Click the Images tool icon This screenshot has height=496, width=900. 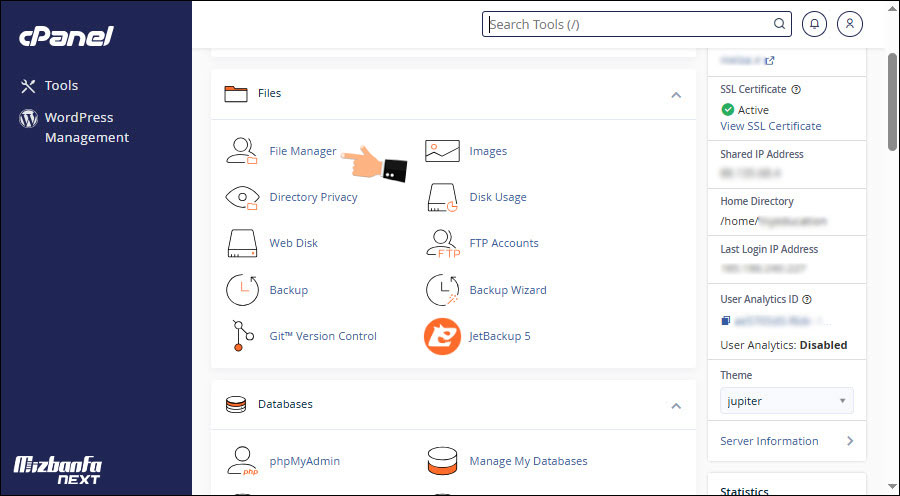pyautogui.click(x=442, y=151)
